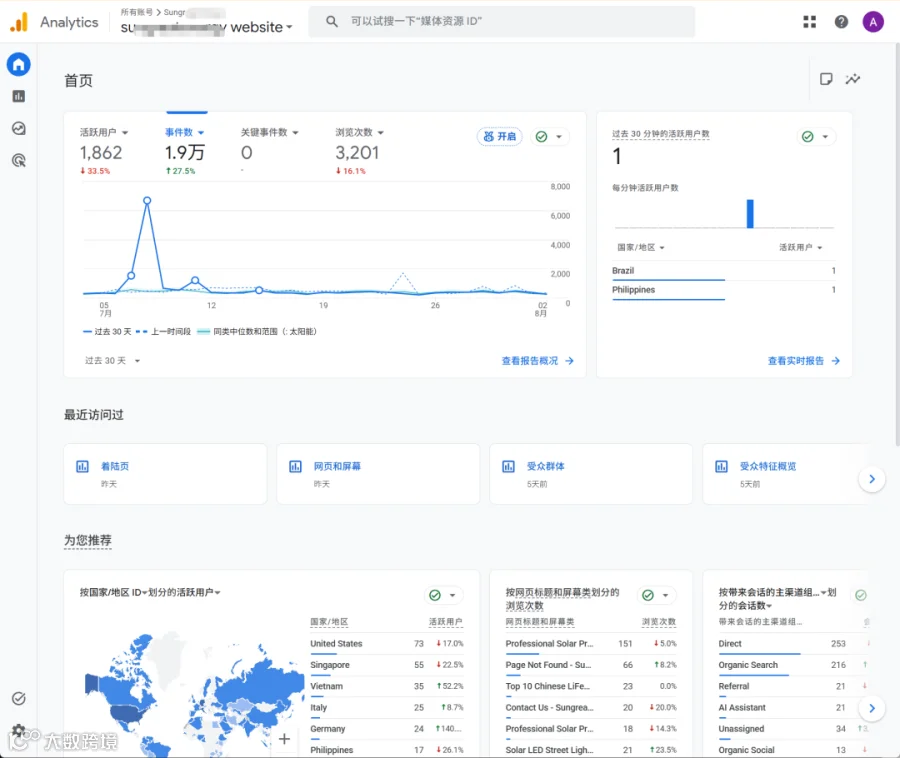Go to Home in left sidebar
The width and height of the screenshot is (900, 758).
pos(18,64)
